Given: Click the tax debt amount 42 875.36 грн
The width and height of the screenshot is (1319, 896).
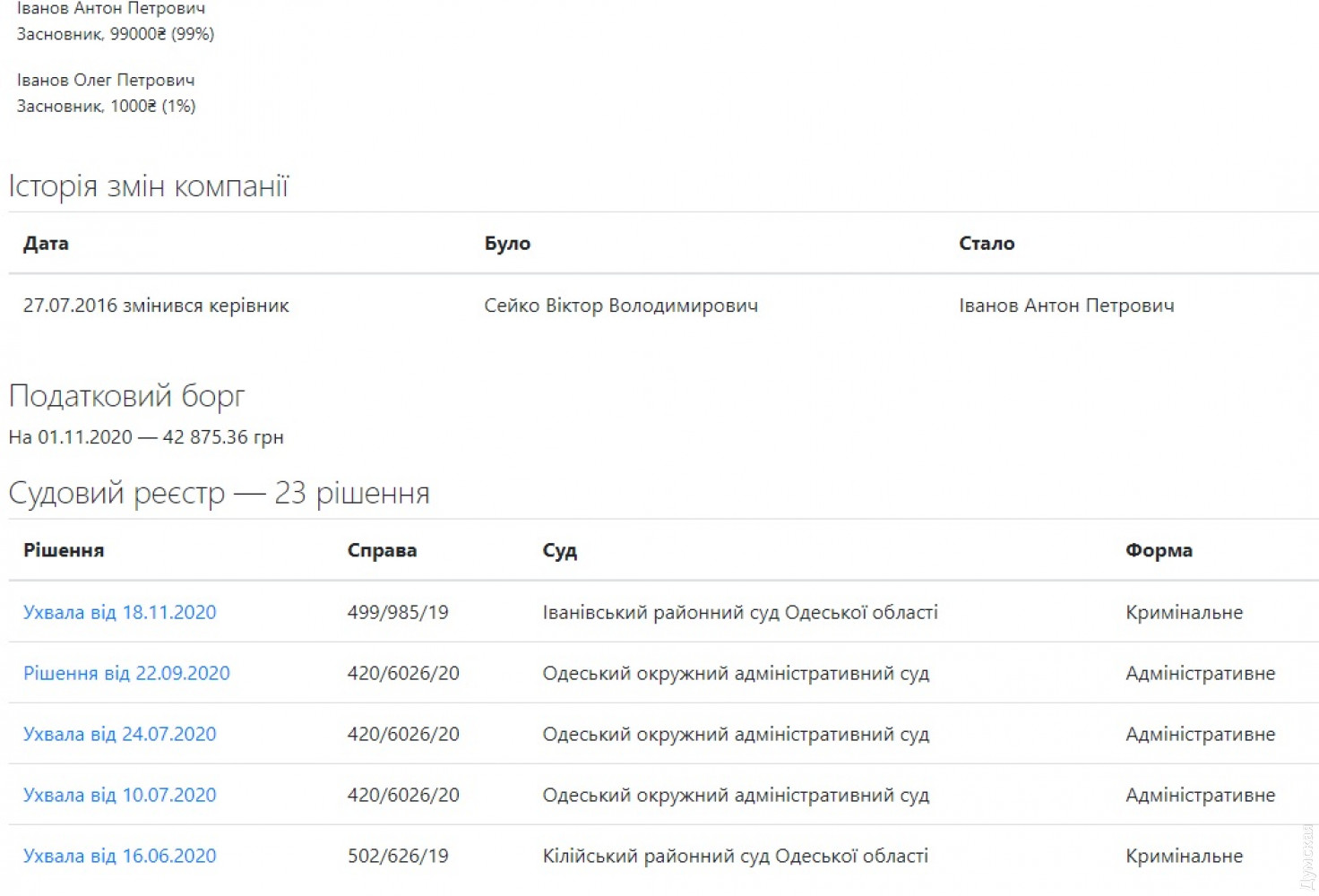Looking at the screenshot, I should point(223,437).
